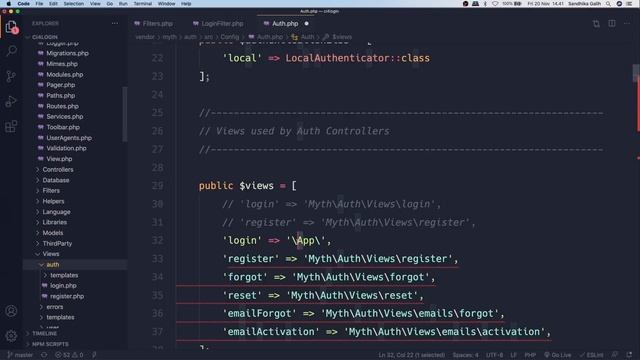The width and height of the screenshot is (640, 360).
Task: Expand templates folder inside auth
Action: [64, 275]
